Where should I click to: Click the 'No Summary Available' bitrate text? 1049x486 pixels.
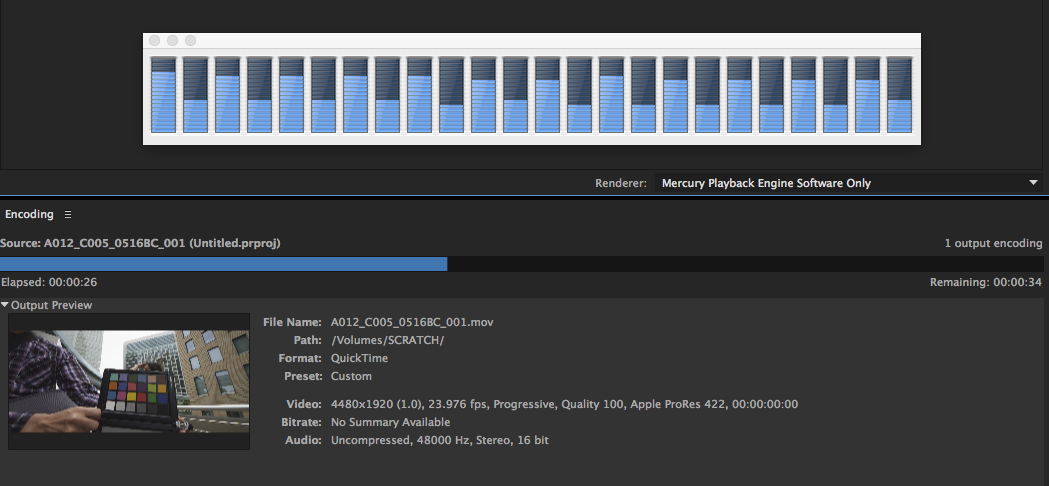pyautogui.click(x=391, y=422)
